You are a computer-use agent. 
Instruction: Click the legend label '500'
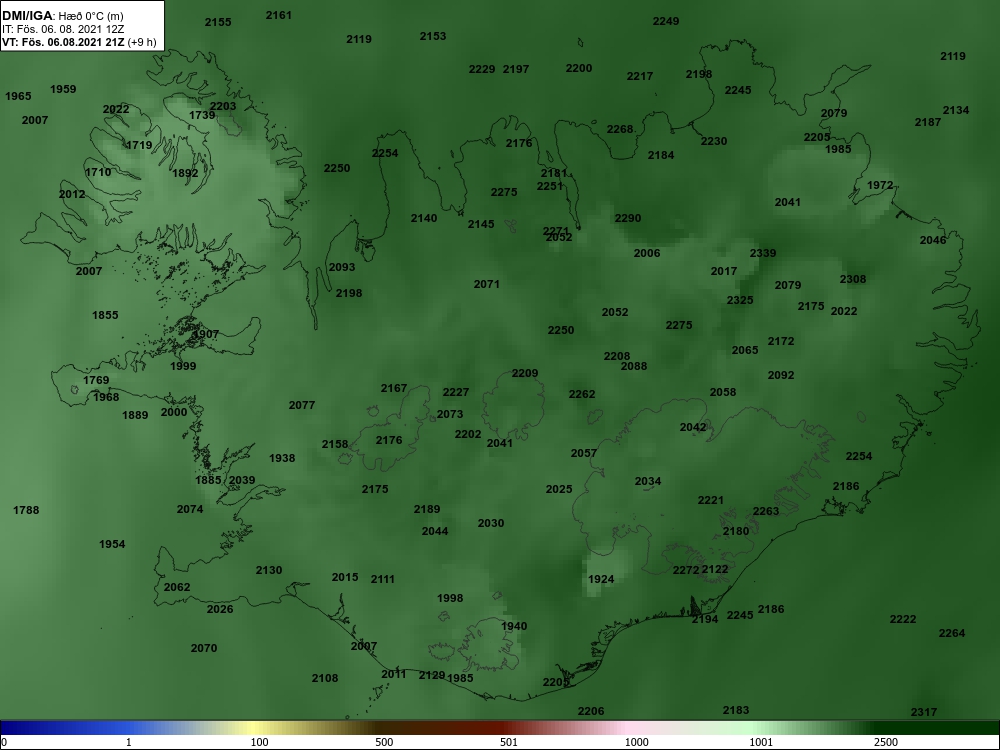click(384, 742)
